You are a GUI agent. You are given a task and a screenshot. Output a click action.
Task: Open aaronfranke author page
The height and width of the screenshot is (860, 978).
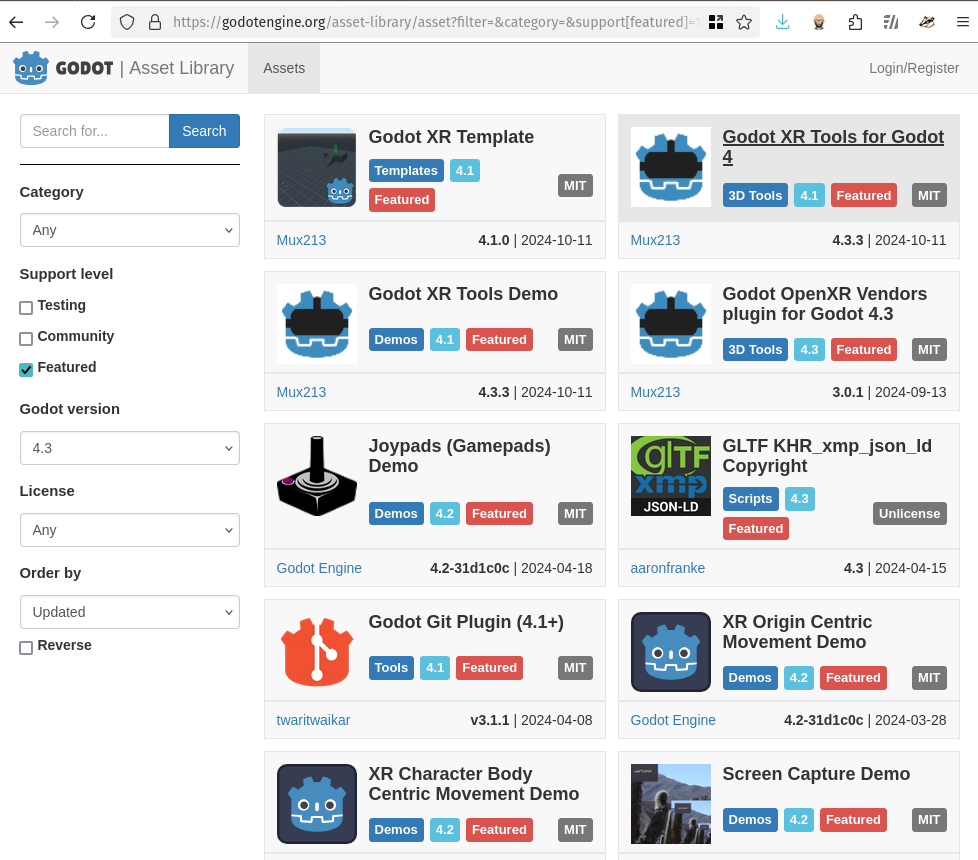(x=667, y=568)
